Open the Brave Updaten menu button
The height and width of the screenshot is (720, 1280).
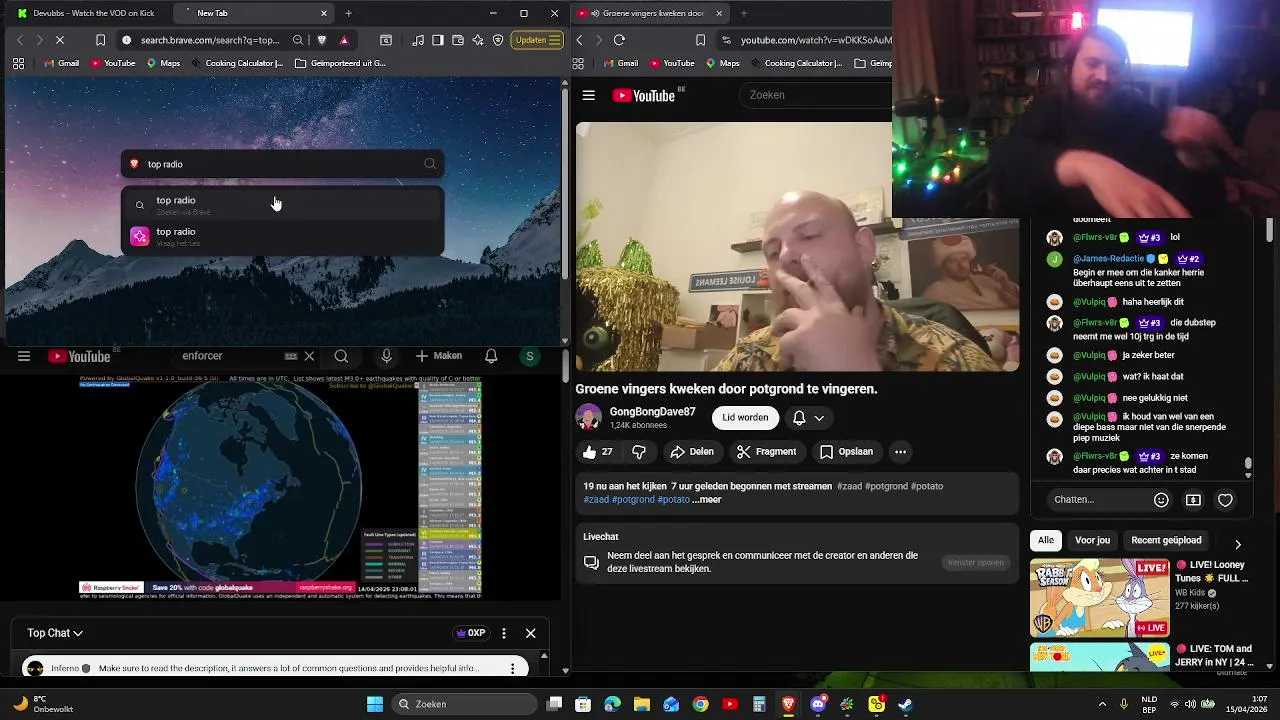point(536,40)
